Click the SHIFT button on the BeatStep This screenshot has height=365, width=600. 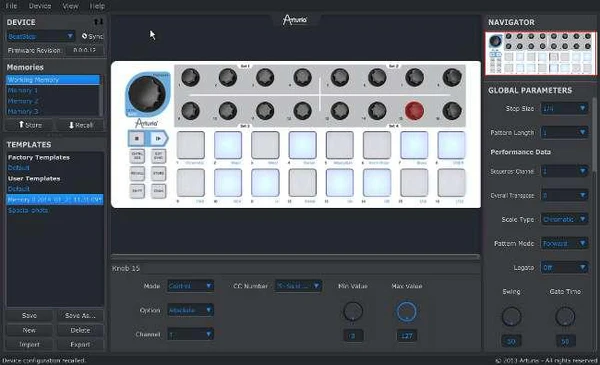pos(137,191)
